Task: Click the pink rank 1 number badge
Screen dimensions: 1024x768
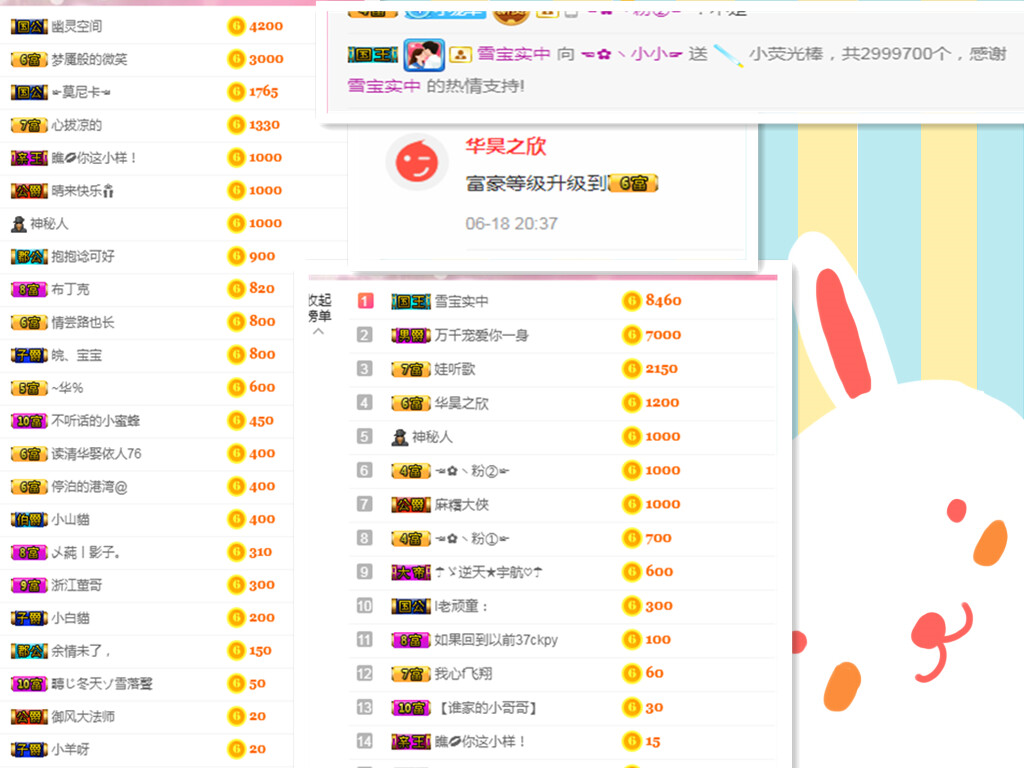Action: [x=365, y=301]
